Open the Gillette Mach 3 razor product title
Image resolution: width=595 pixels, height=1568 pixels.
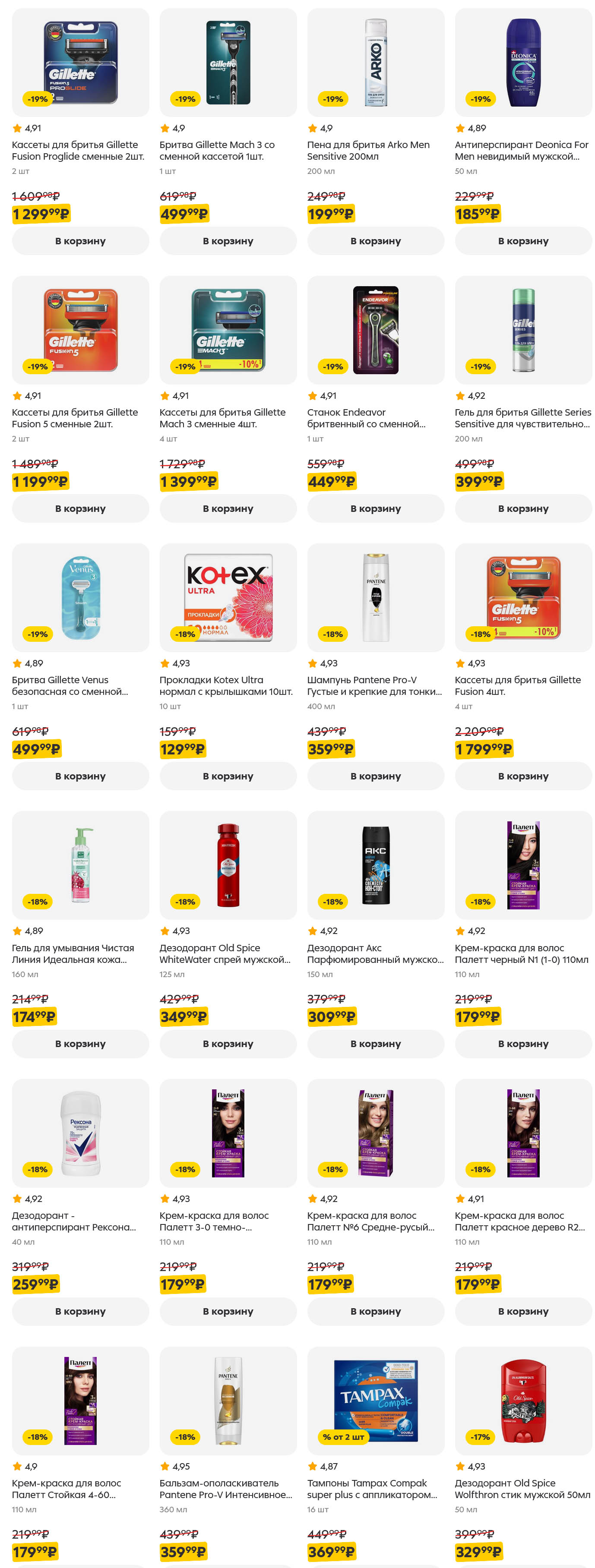point(217,150)
